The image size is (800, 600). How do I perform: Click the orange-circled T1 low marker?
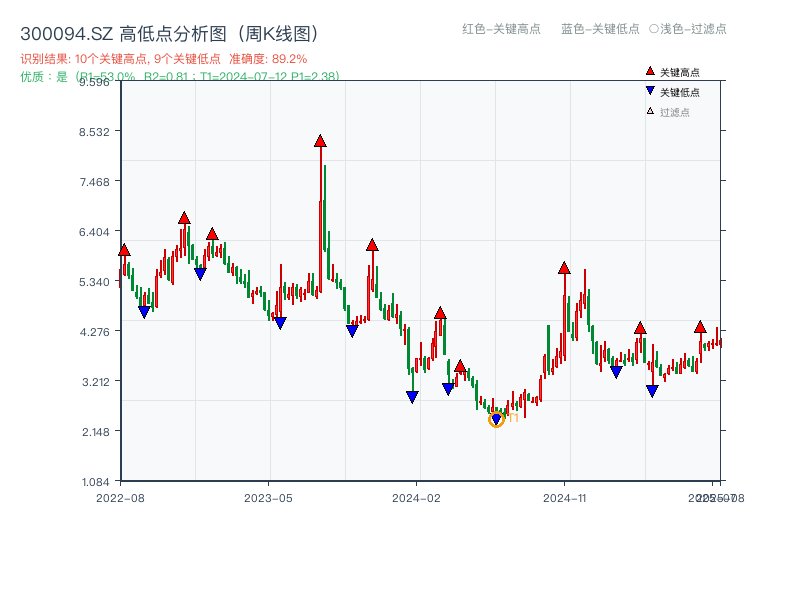(496, 419)
